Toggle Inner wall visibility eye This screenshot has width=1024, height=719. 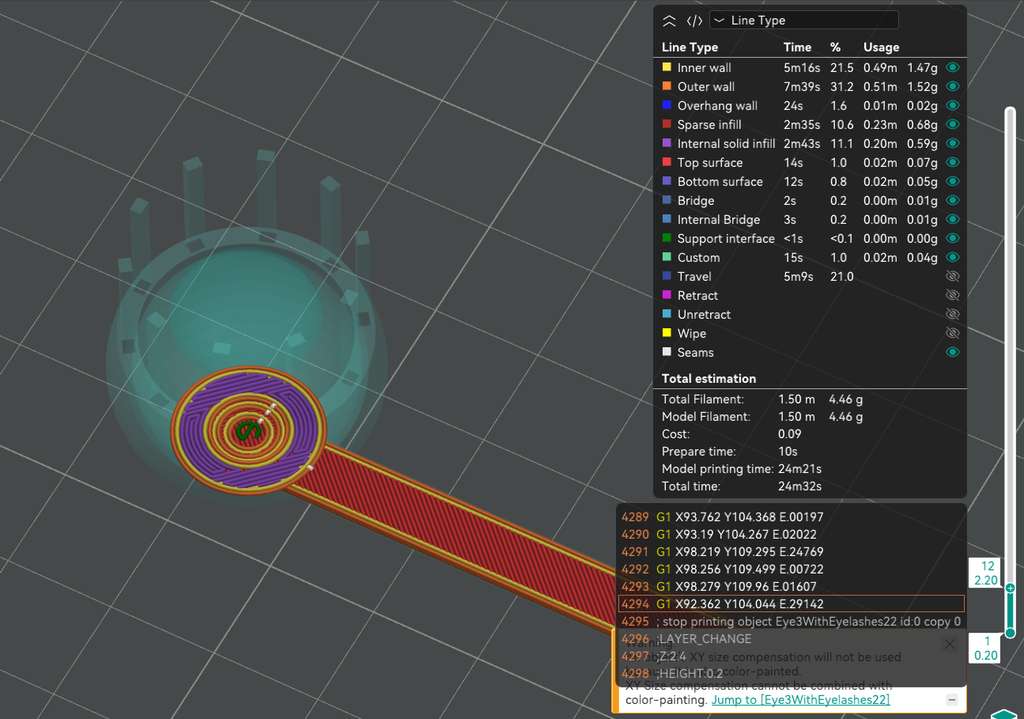(952, 67)
